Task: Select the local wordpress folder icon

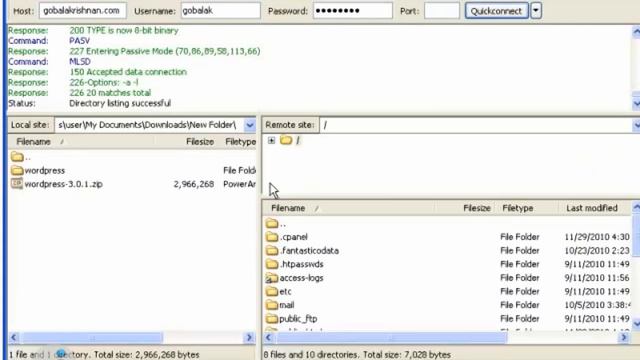Action: point(17,170)
